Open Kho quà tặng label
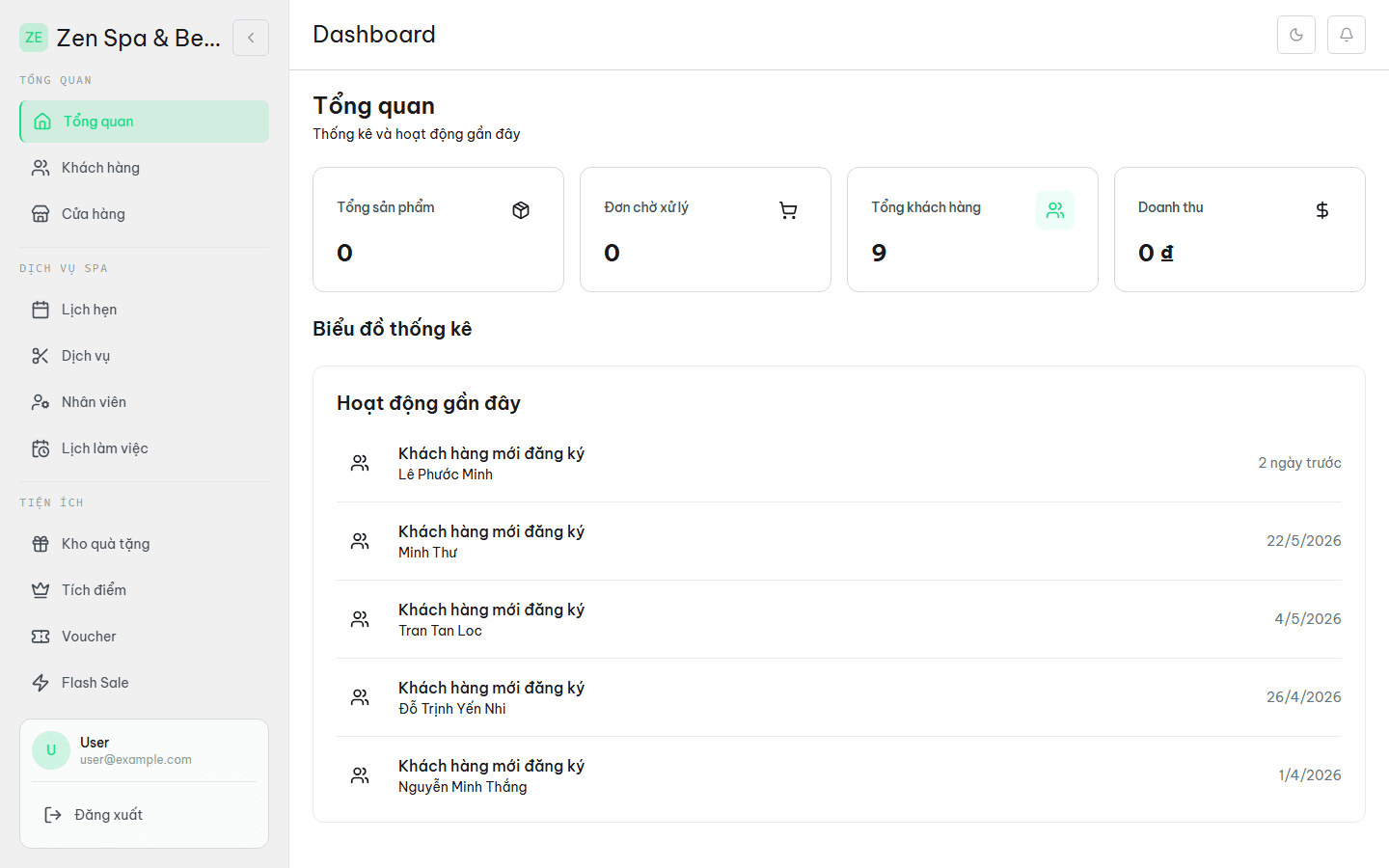 [x=106, y=544]
